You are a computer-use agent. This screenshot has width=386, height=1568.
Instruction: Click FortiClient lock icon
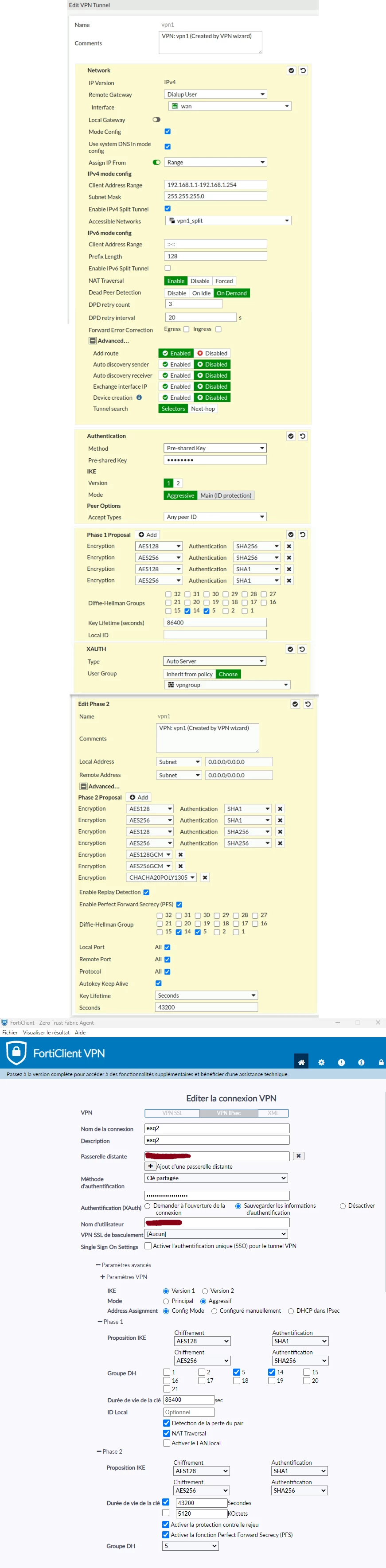tap(381, 1062)
